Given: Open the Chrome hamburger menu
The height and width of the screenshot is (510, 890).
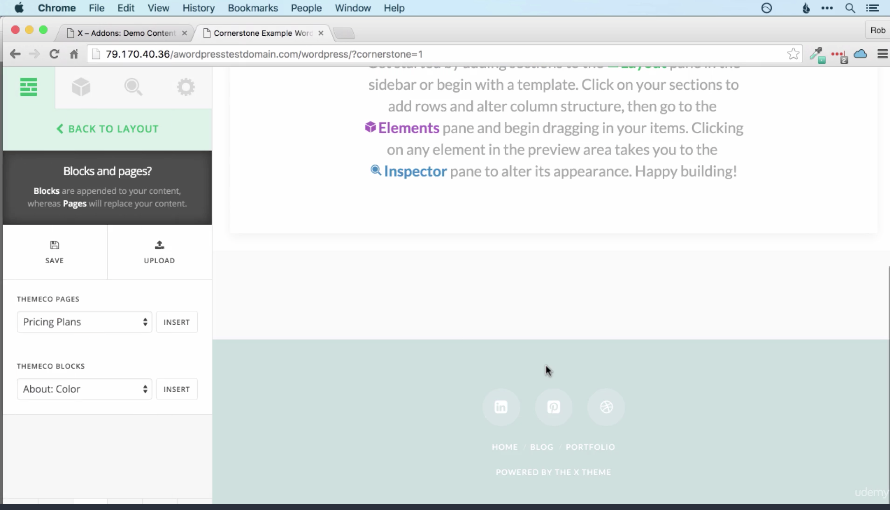Looking at the screenshot, I should click(x=882, y=54).
